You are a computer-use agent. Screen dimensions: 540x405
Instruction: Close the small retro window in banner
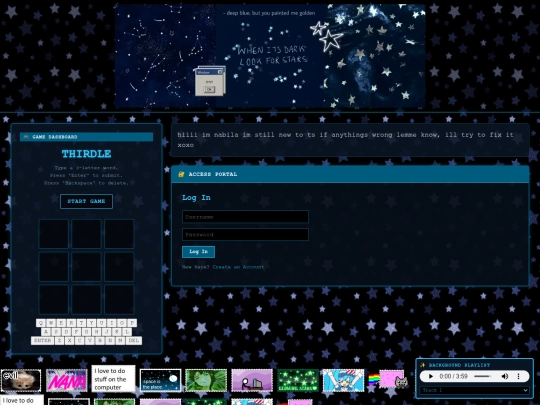pos(220,72)
